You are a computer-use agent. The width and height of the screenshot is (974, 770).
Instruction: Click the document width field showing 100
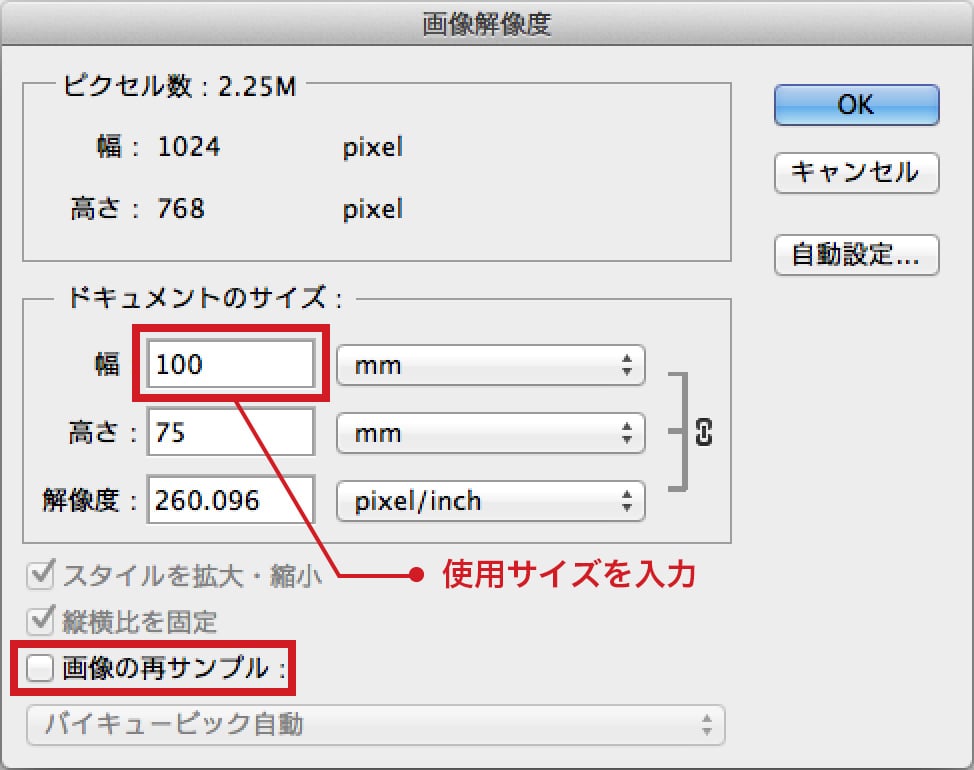[231, 365]
